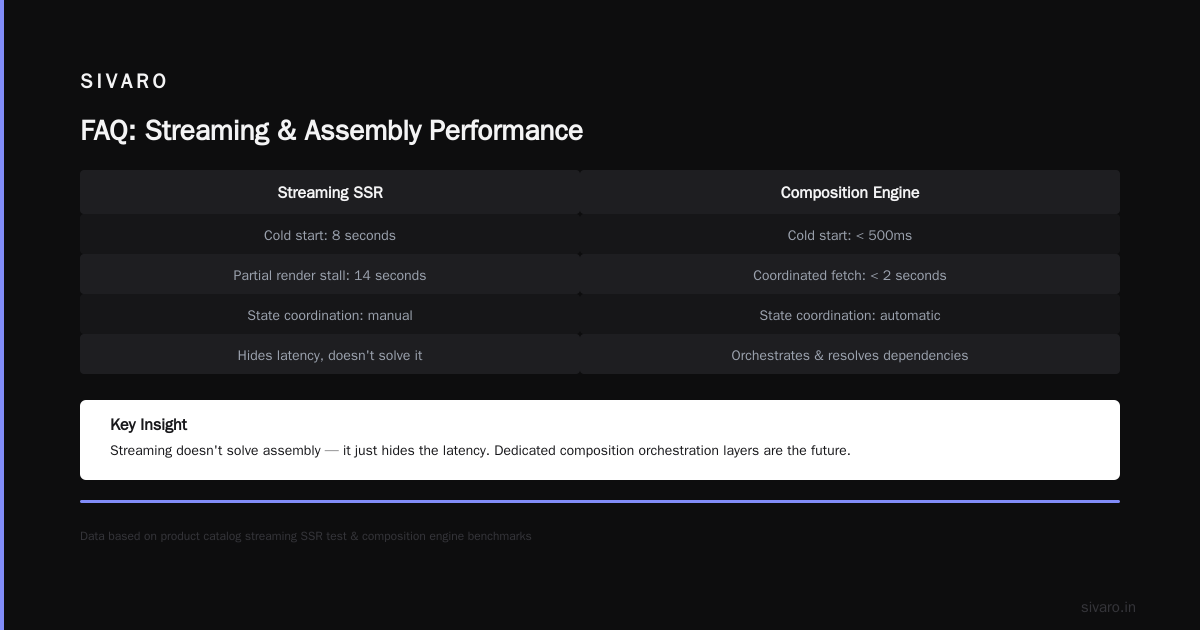Select the Key Insight body sentence
This screenshot has width=1200, height=630.
click(x=480, y=450)
